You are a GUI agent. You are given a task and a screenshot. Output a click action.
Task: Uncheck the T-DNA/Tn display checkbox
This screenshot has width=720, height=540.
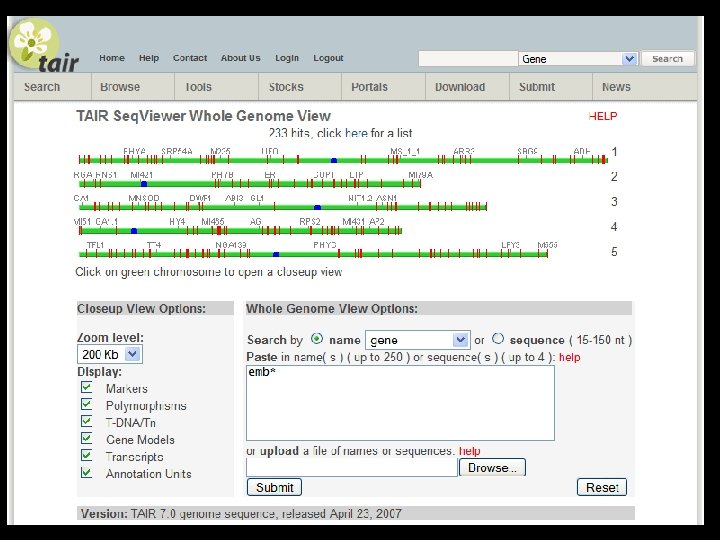(86, 421)
